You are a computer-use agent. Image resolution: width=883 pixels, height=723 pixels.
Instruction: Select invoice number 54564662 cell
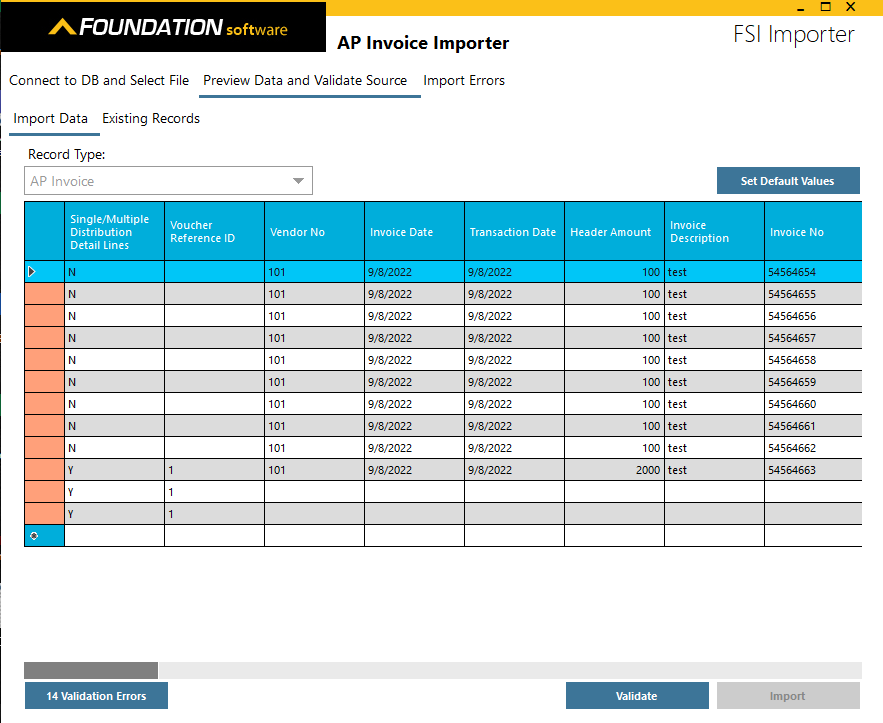[813, 448]
